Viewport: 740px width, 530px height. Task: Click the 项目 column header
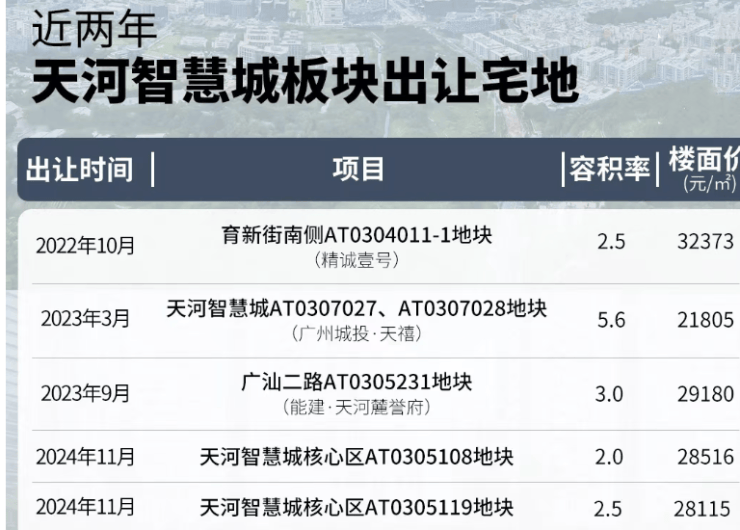point(358,169)
